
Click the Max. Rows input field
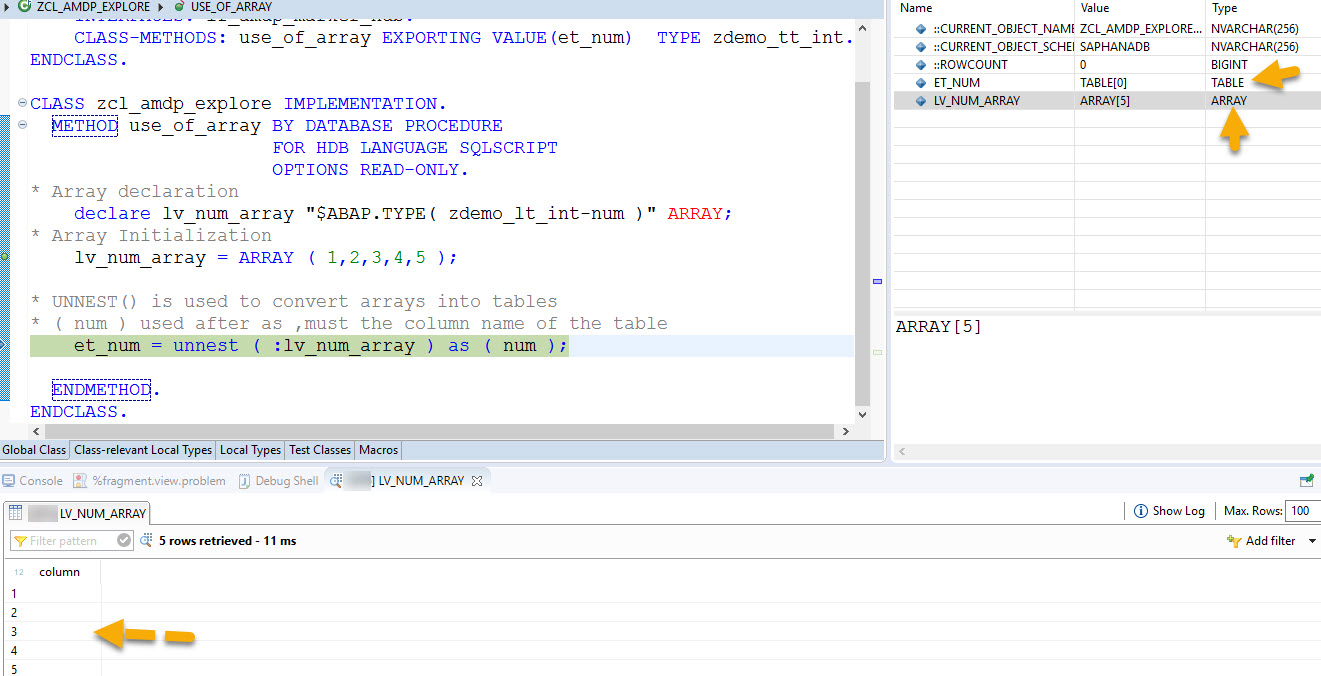tap(1303, 510)
